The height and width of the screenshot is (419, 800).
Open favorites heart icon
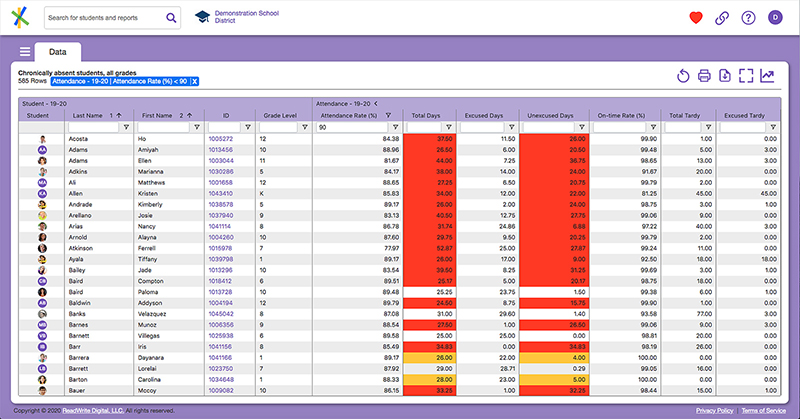(696, 18)
